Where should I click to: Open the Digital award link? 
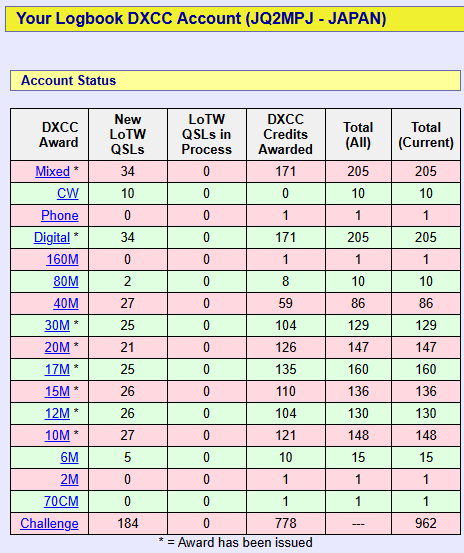point(52,238)
